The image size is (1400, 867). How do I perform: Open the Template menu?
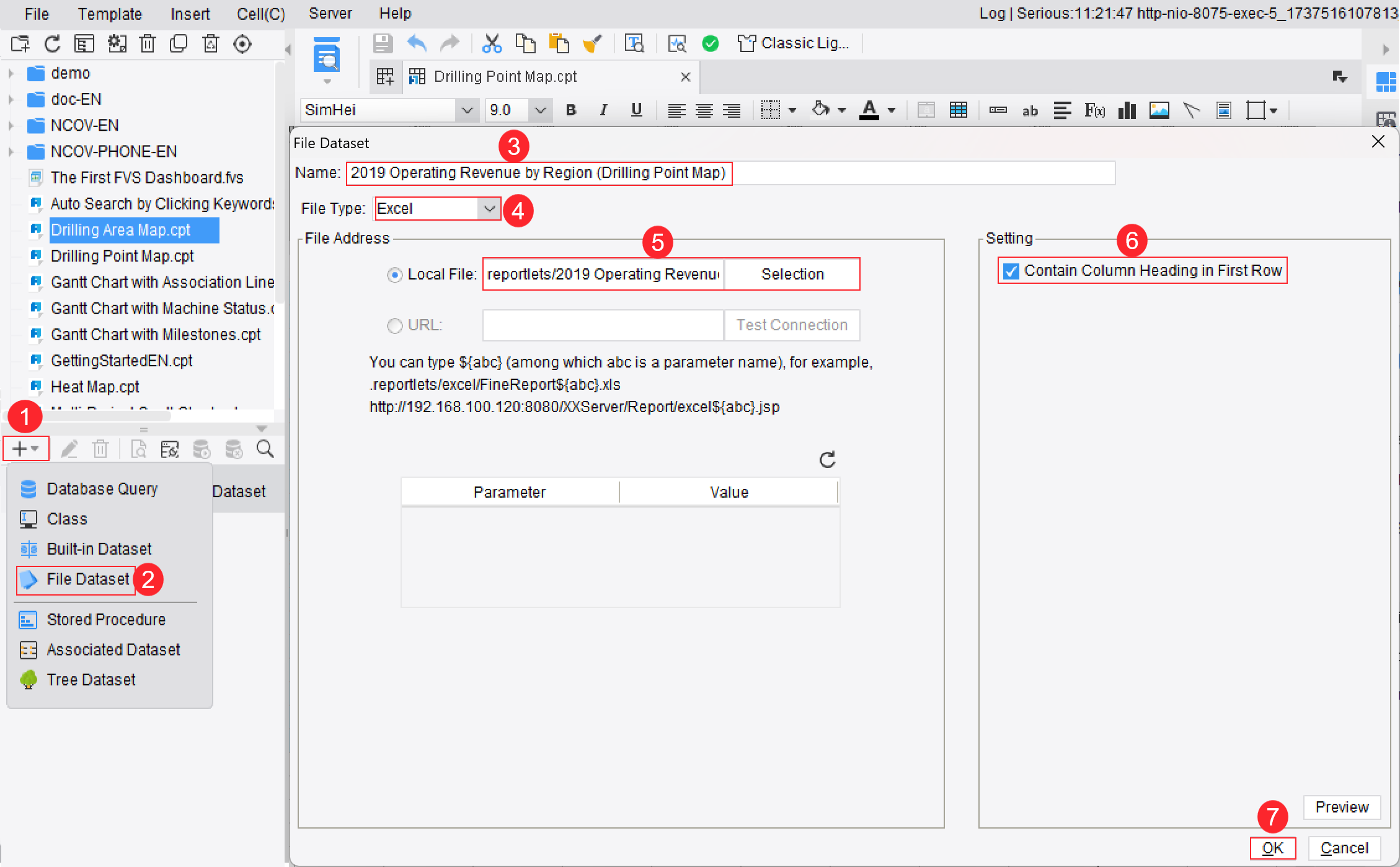110,14
